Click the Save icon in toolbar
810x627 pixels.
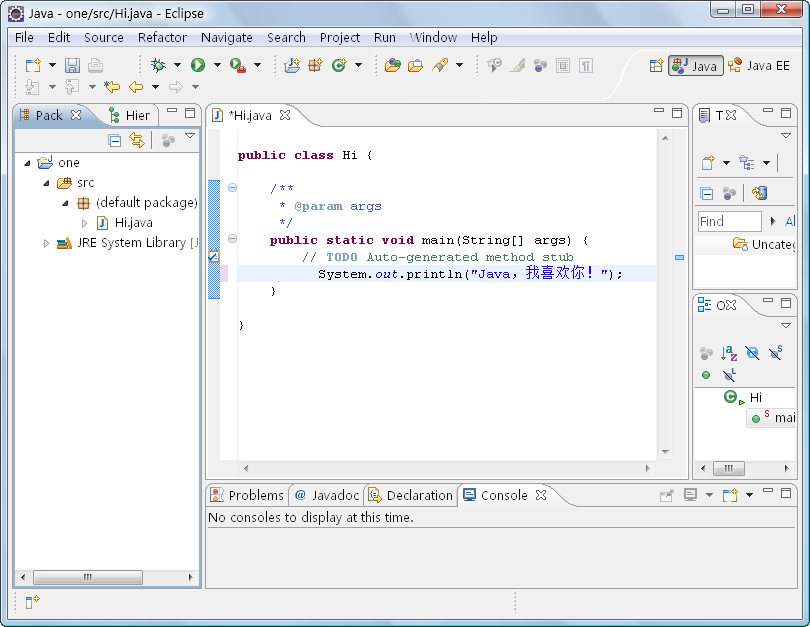click(x=72, y=65)
